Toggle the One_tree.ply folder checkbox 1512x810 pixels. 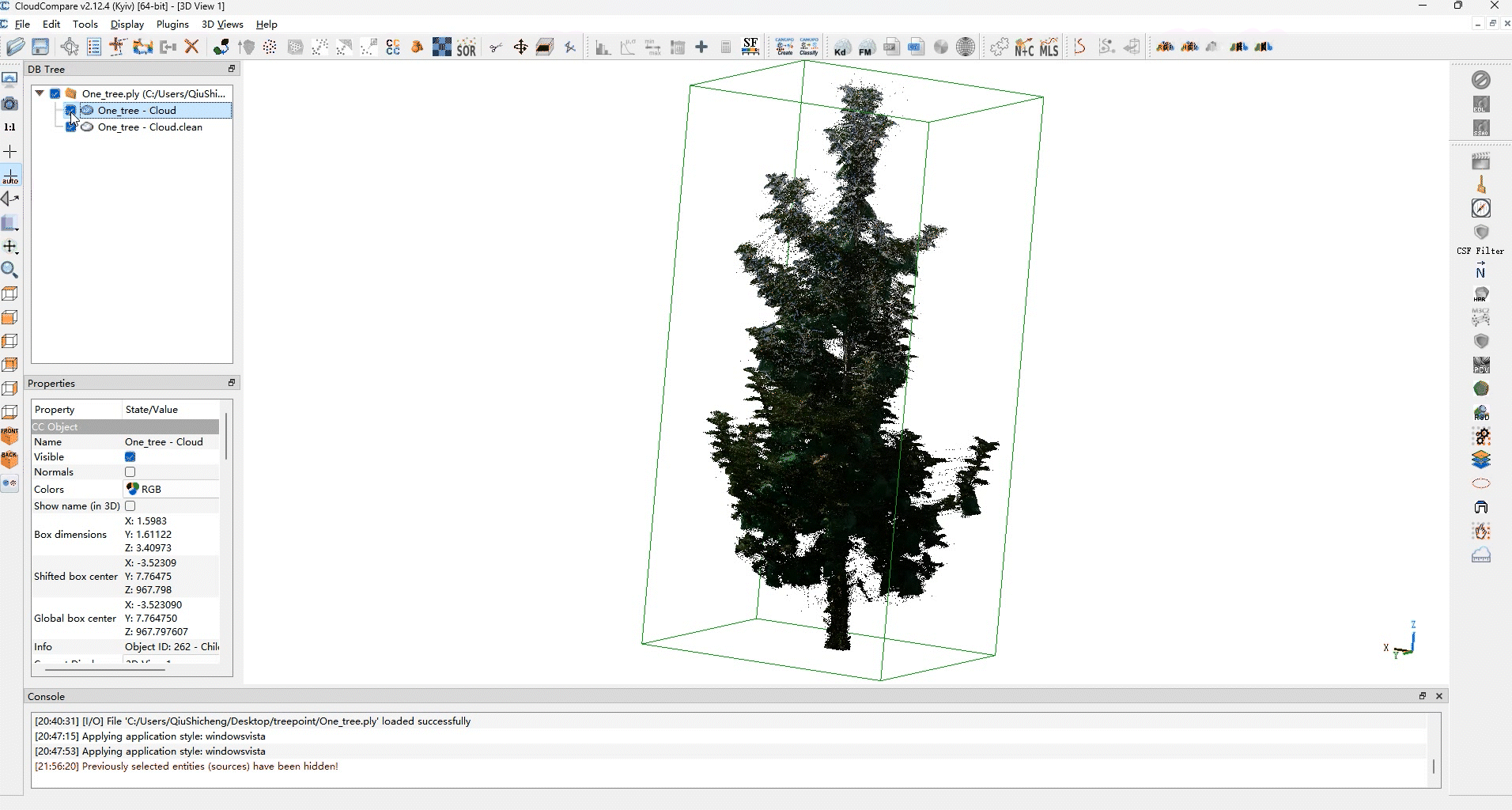[55, 93]
